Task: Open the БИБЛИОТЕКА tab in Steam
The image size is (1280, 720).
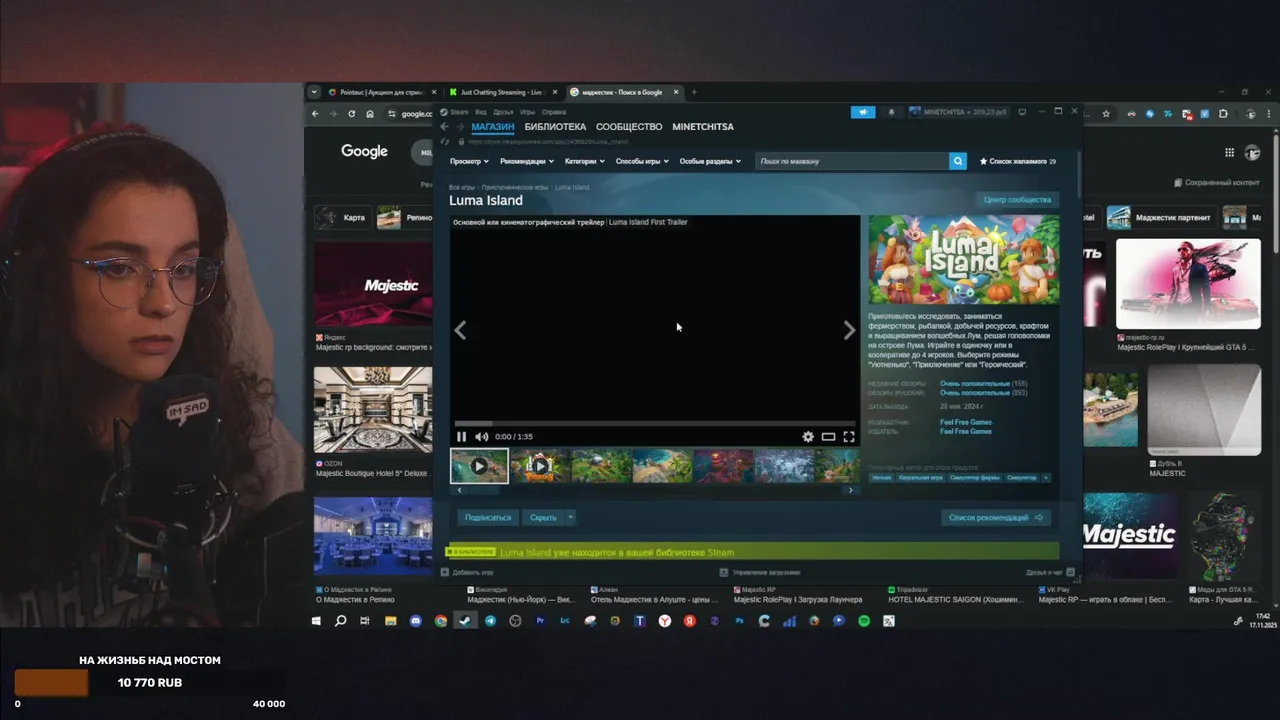Action: click(x=555, y=127)
